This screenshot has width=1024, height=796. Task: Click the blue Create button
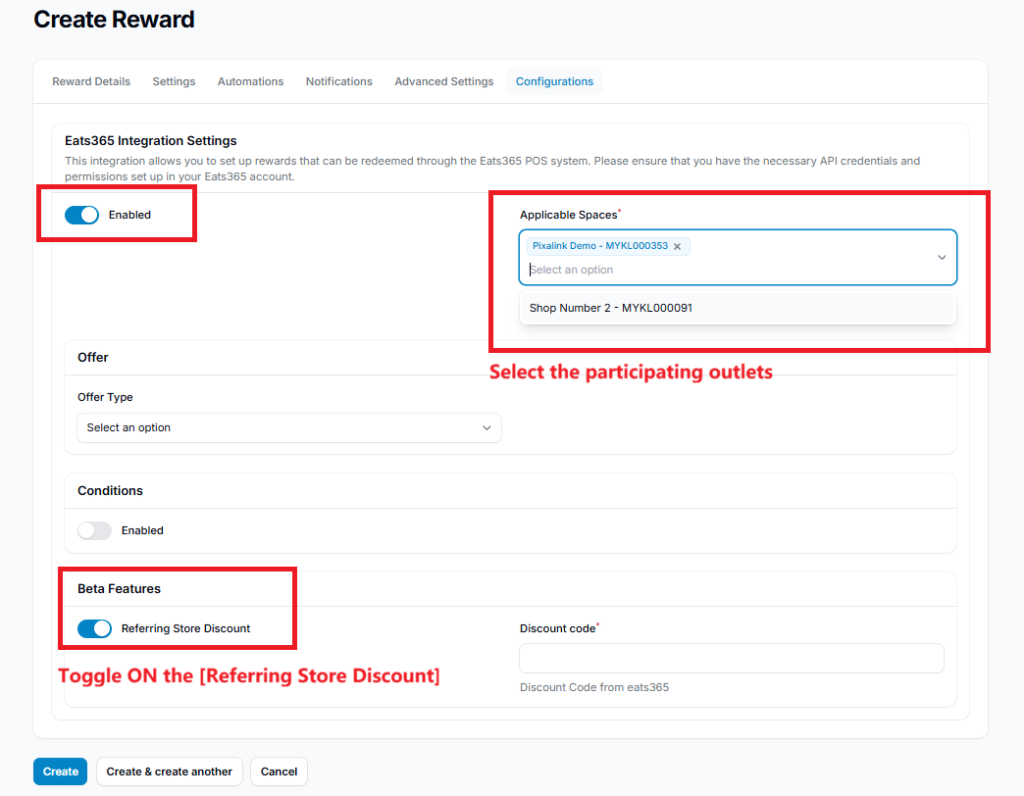60,772
